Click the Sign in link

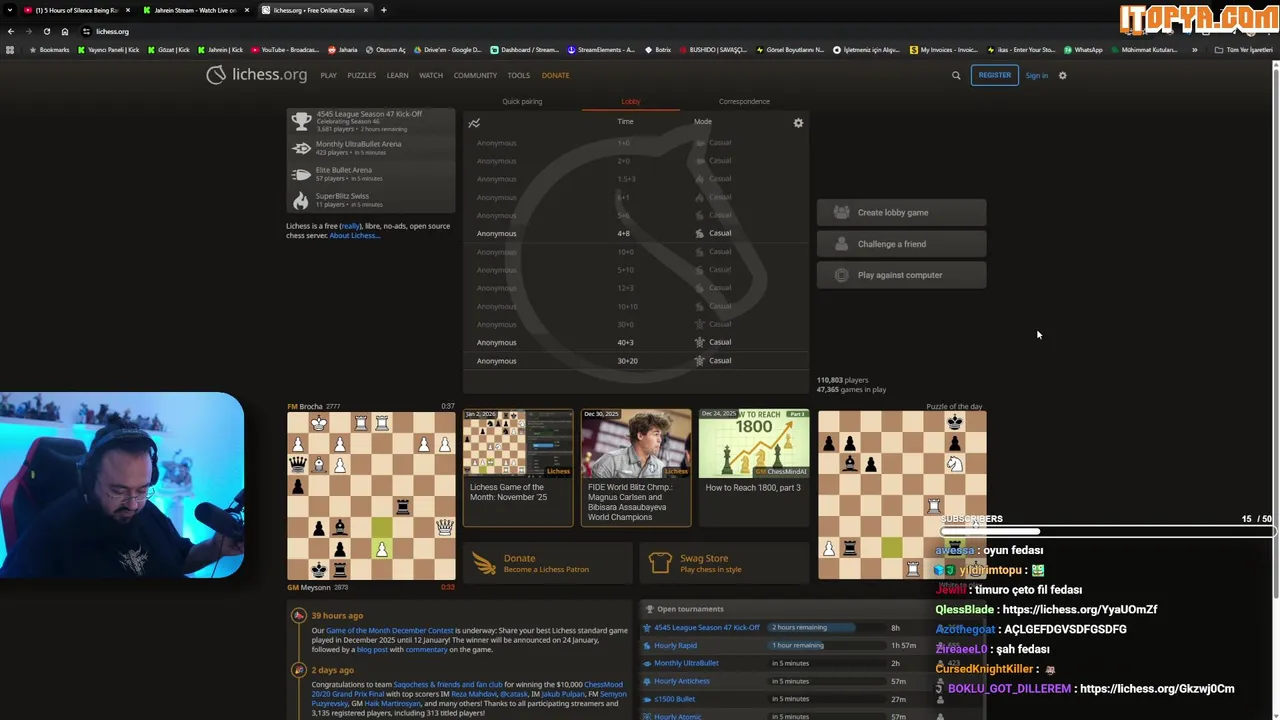click(1036, 75)
